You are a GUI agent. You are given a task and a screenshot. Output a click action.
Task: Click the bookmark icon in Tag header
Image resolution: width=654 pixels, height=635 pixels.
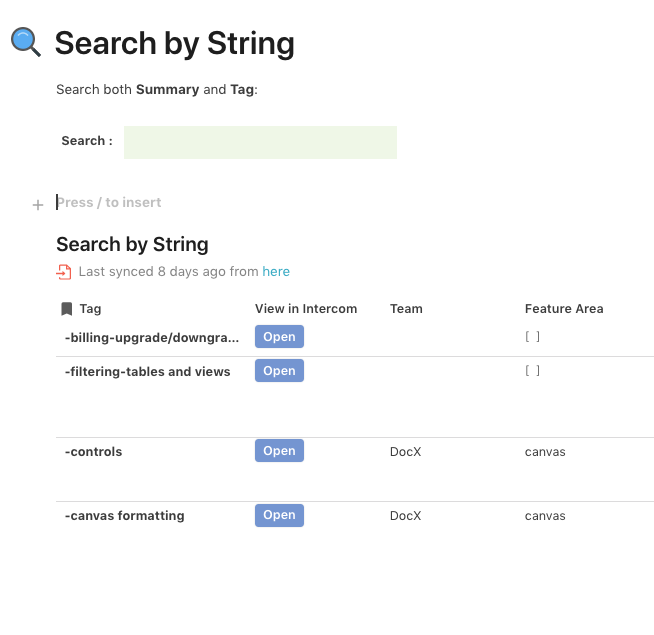click(x=67, y=309)
